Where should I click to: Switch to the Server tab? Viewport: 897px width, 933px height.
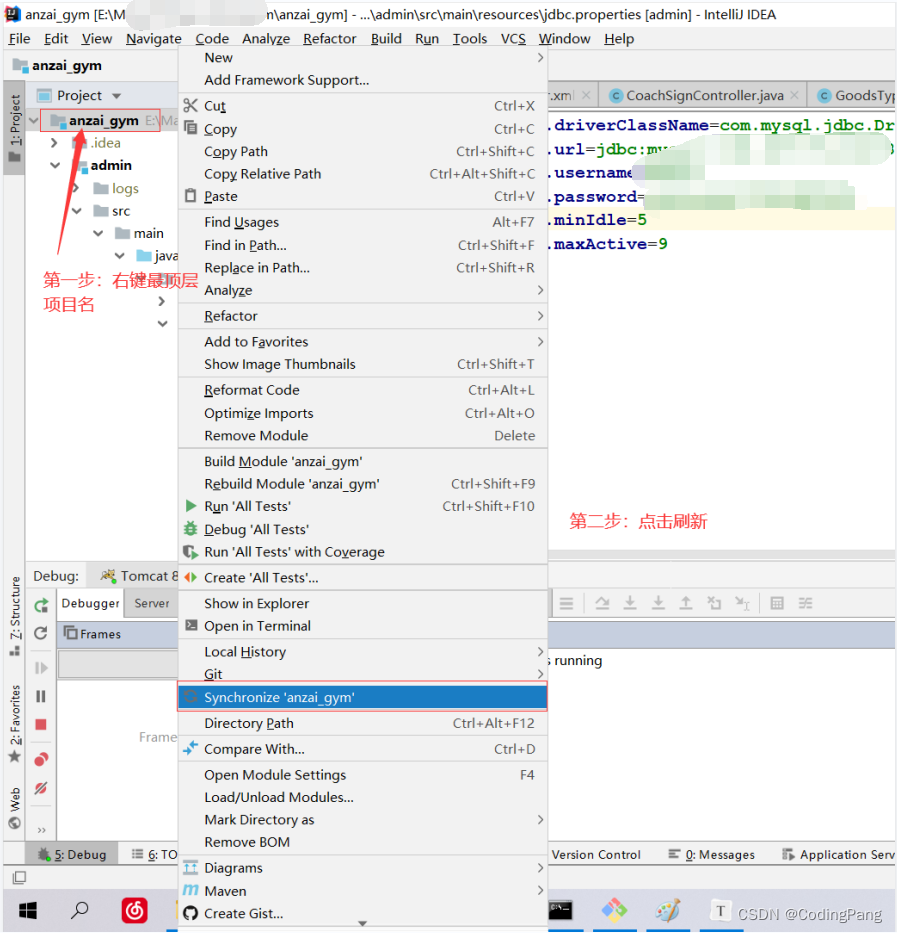152,603
